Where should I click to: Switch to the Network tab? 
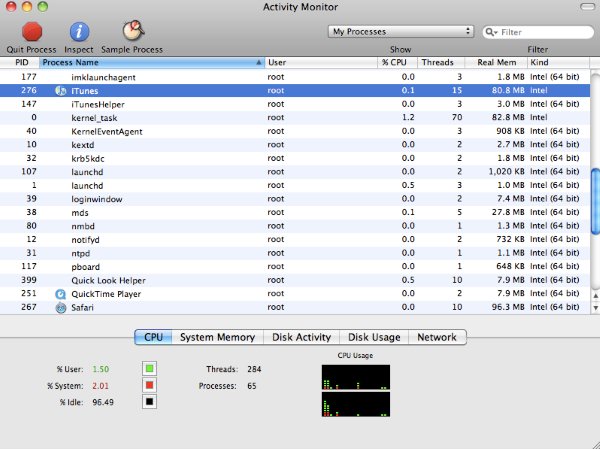click(x=437, y=337)
